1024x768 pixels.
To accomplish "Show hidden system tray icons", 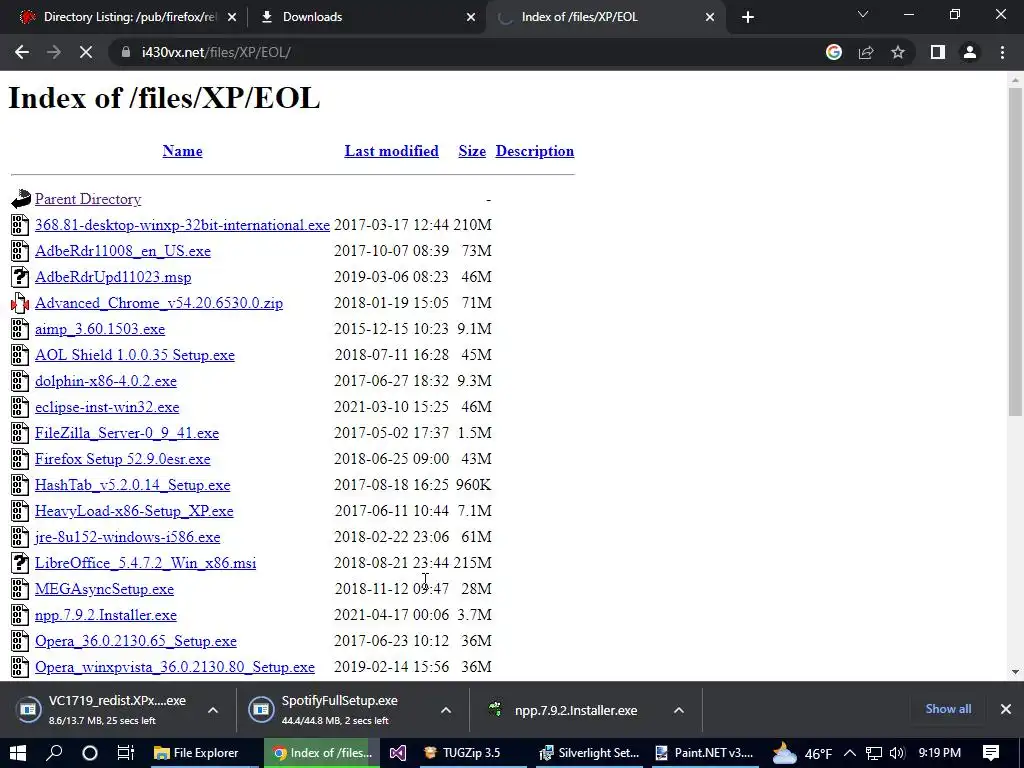I will [850, 753].
